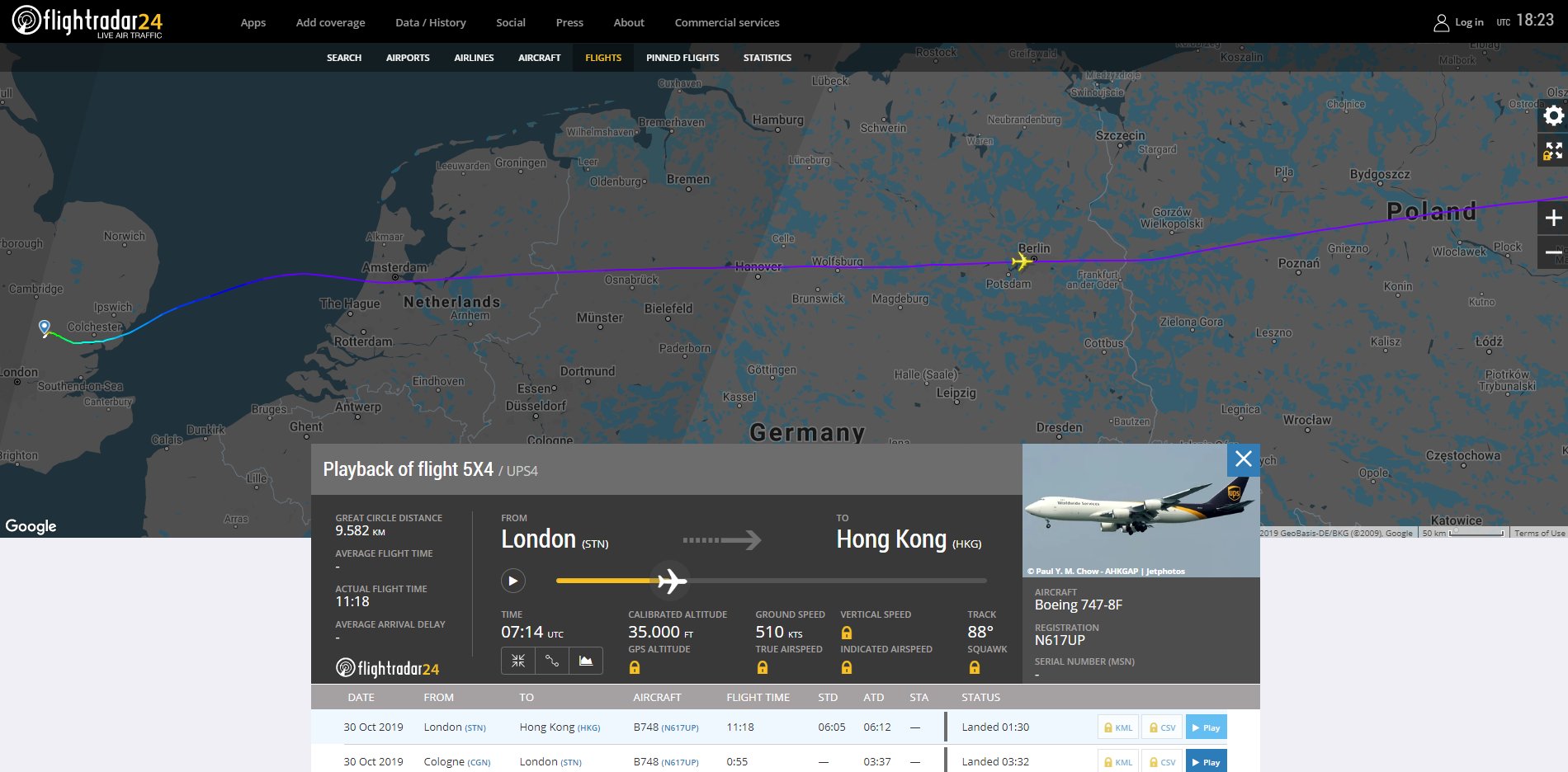Zoom in the map with plus button
Screen dimensions: 1568x772
coord(1553,218)
